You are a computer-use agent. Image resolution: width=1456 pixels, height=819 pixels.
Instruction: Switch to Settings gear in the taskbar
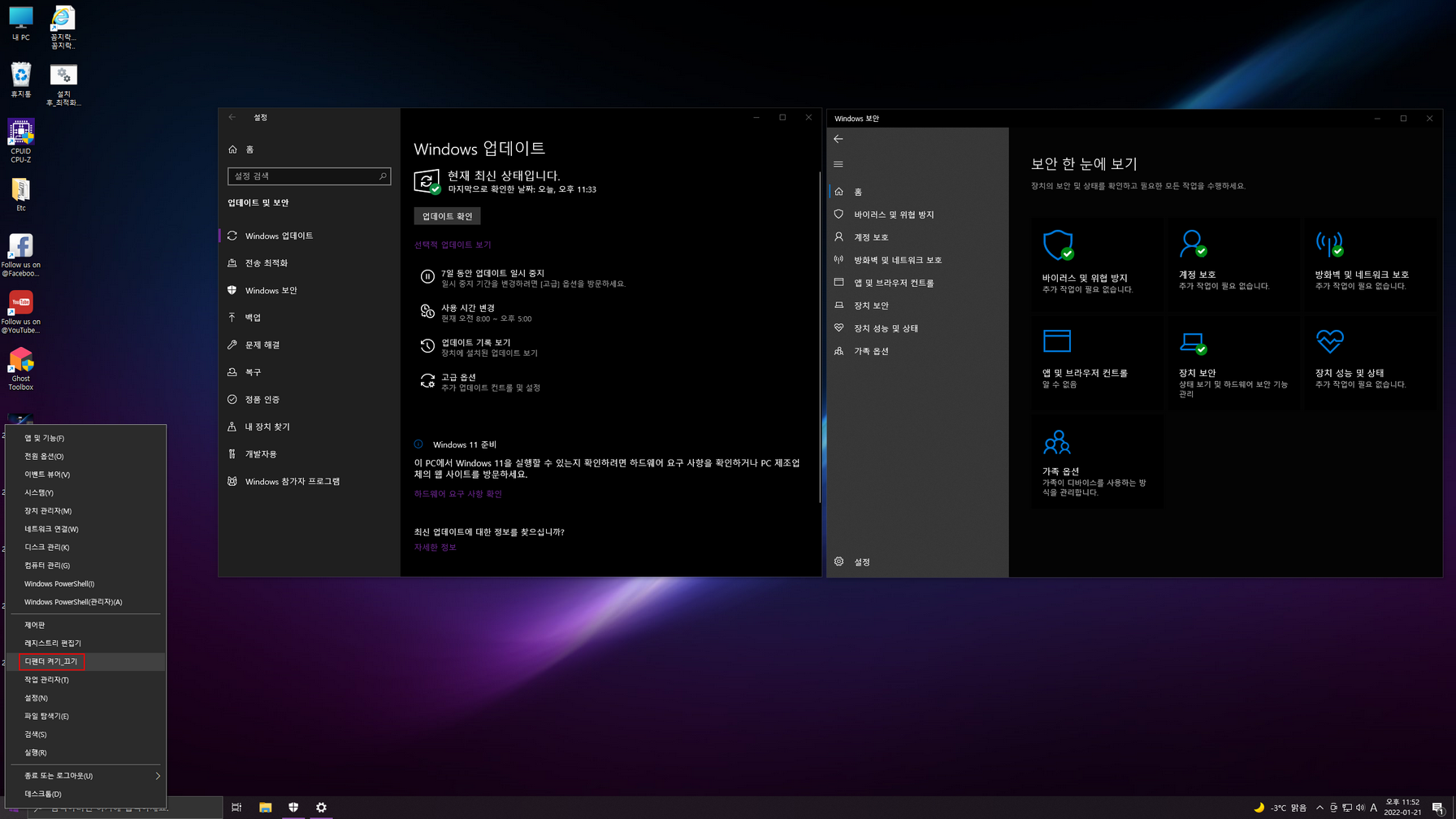[x=322, y=807]
